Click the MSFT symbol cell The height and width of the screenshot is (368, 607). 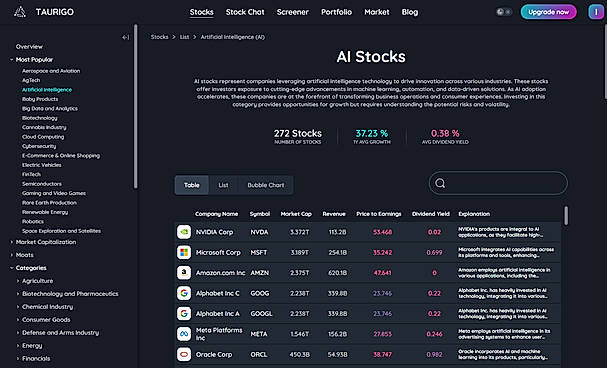pyautogui.click(x=259, y=252)
